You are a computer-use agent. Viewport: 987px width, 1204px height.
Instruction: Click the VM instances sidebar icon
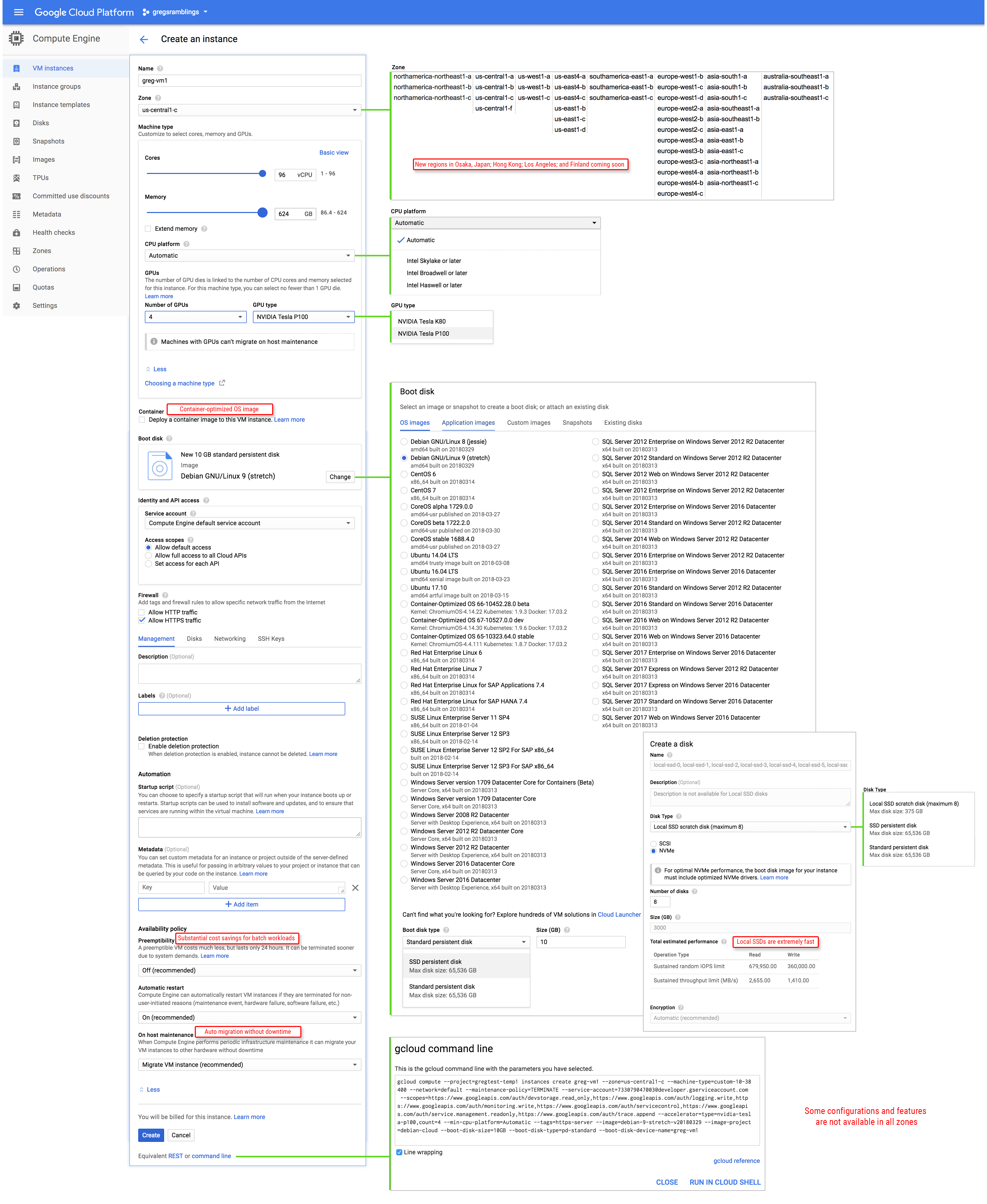(x=16, y=68)
